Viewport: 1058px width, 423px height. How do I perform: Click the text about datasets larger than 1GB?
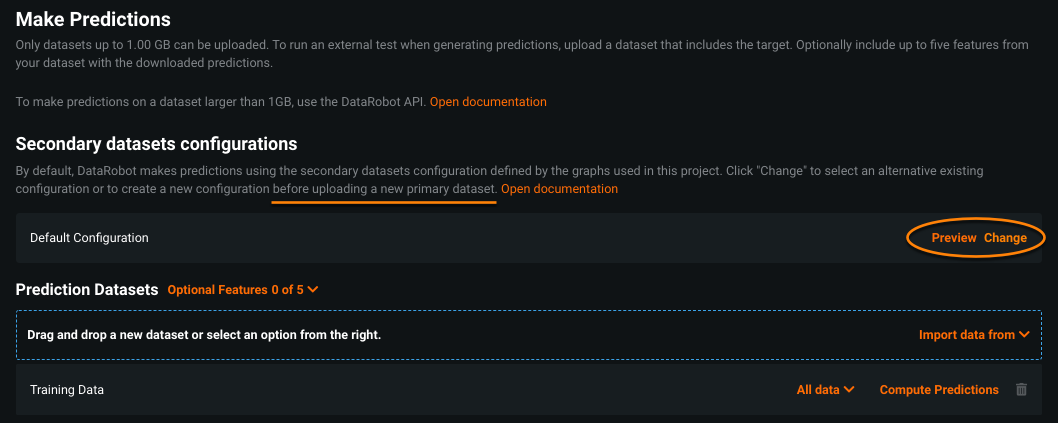pos(220,102)
